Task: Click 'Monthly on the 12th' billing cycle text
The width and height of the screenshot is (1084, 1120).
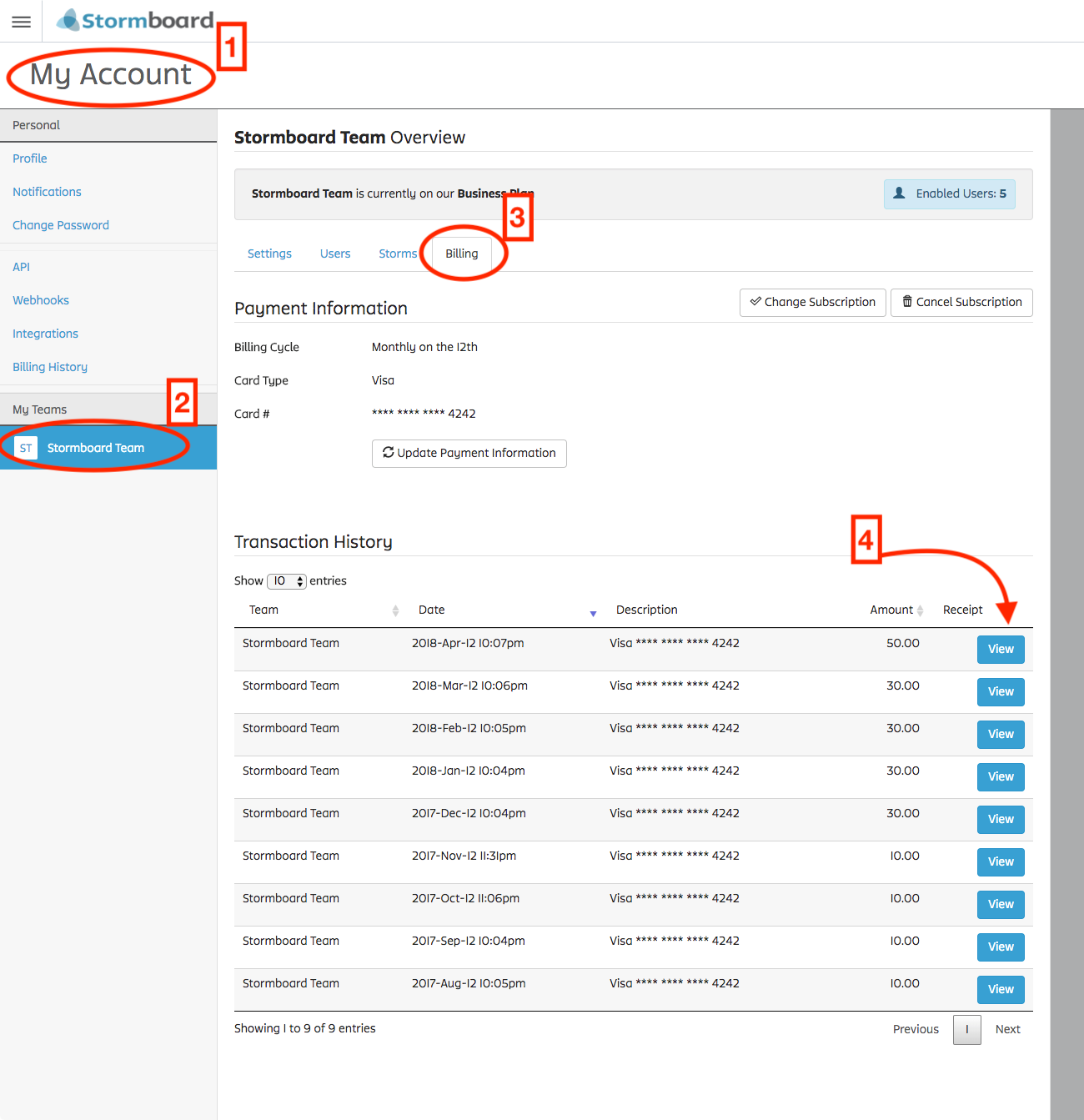Action: (424, 347)
